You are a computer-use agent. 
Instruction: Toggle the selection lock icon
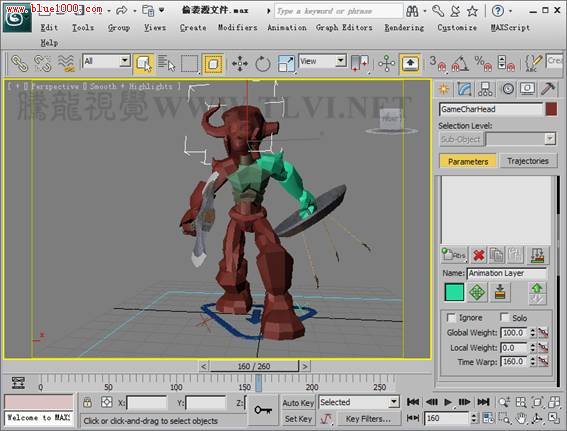(x=87, y=402)
